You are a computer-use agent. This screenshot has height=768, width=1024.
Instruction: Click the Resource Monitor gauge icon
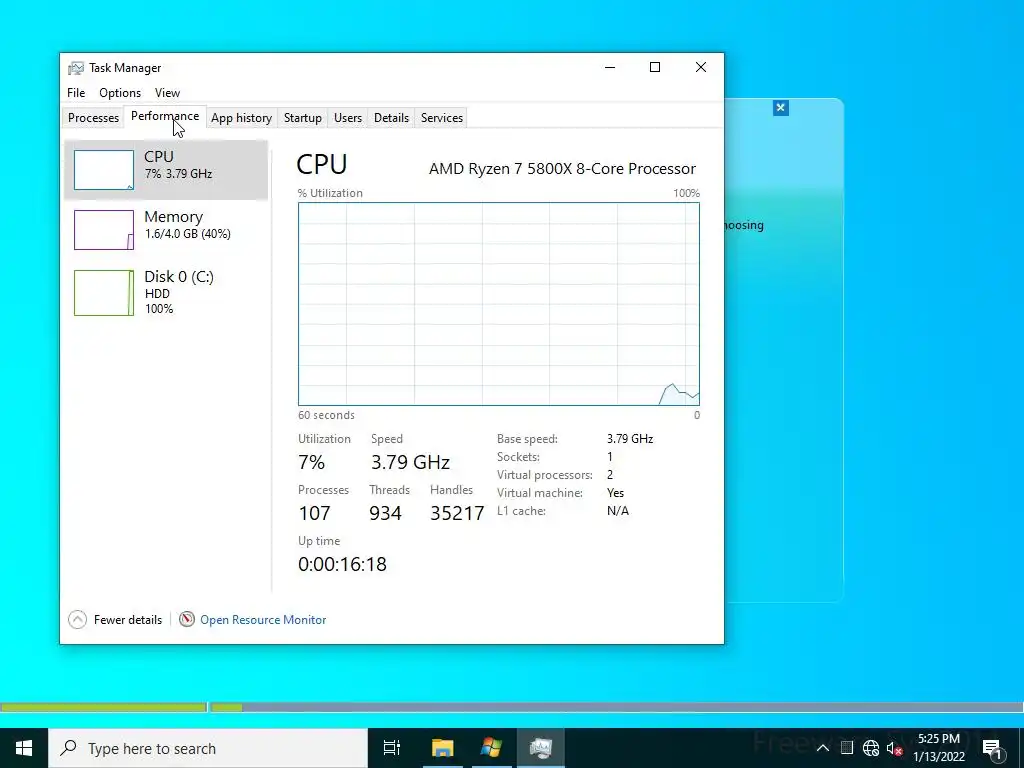(x=187, y=619)
